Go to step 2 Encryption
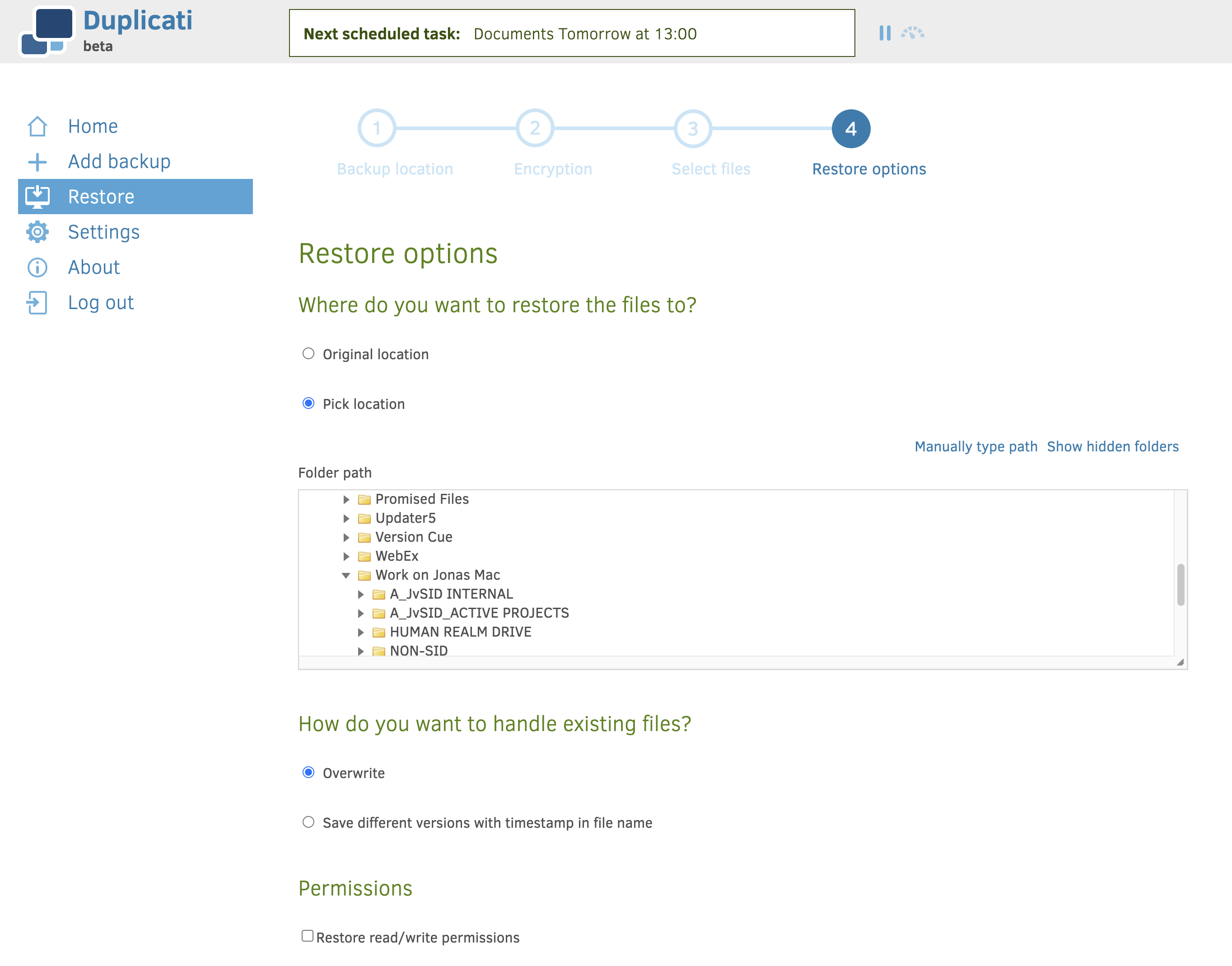The width and height of the screenshot is (1232, 966). point(535,128)
